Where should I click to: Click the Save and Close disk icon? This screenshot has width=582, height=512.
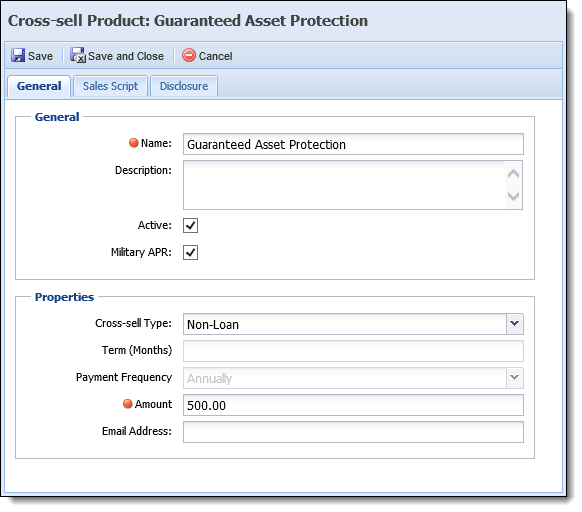pos(78,55)
